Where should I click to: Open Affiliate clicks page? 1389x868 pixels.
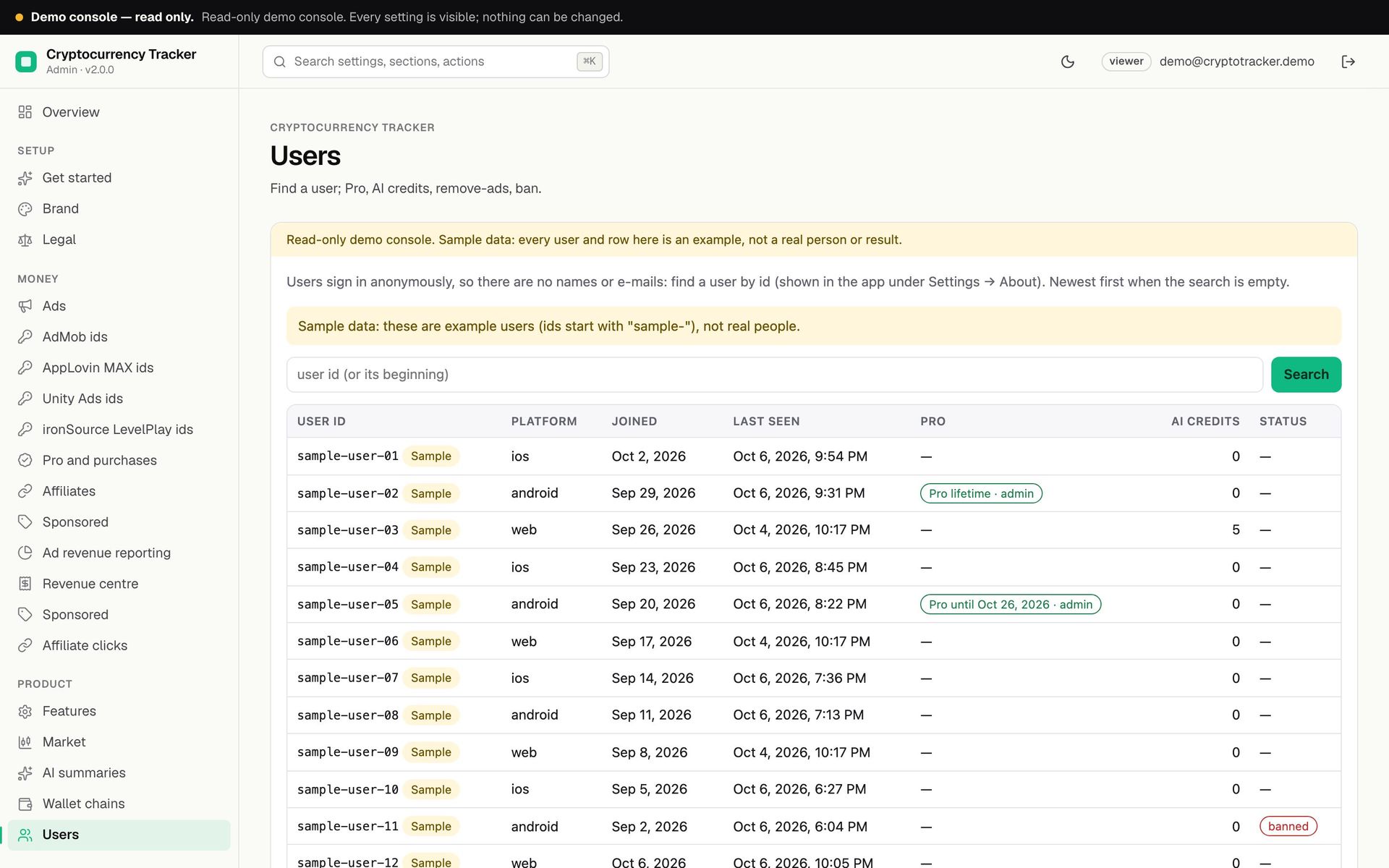pyautogui.click(x=119, y=645)
